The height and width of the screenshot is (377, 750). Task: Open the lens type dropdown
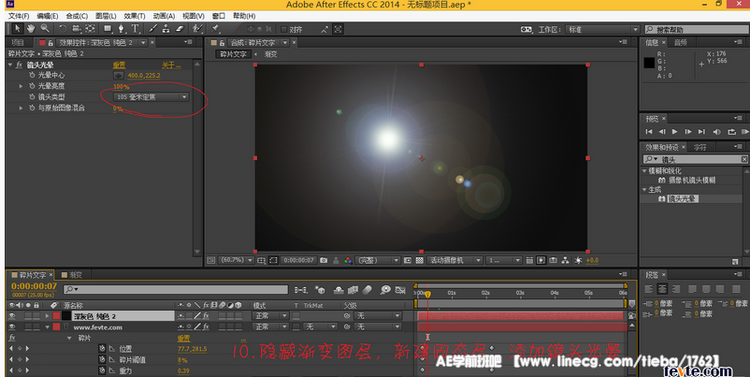152,97
